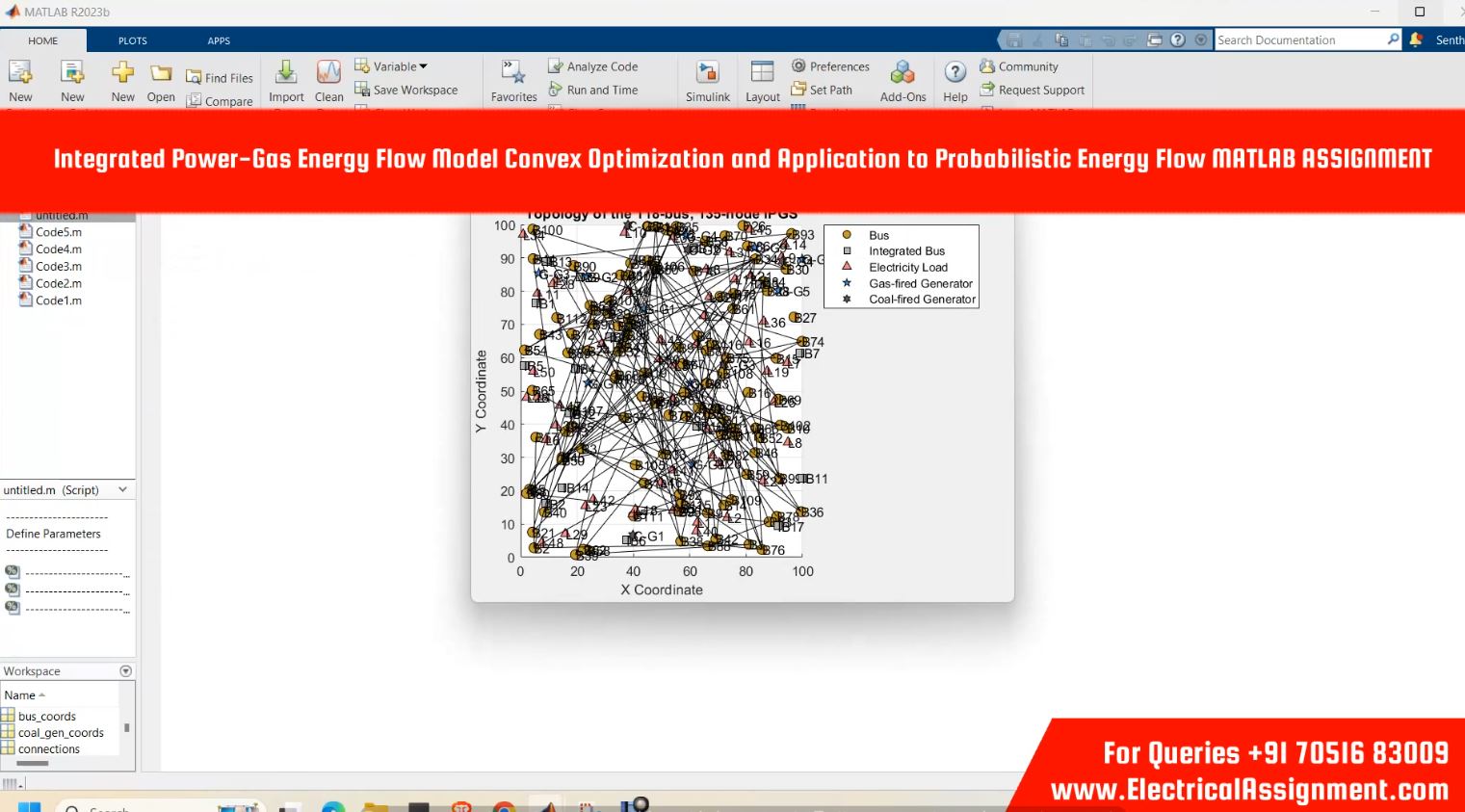Screen dimensions: 1465x812
Task: Click the notification bell icon
Action: click(1415, 39)
